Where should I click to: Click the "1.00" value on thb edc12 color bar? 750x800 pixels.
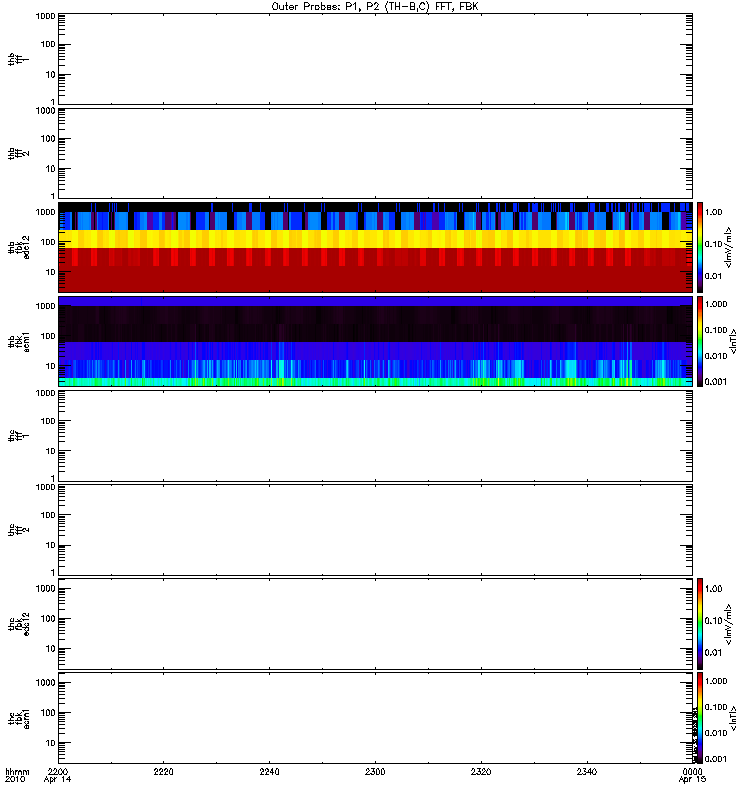(x=713, y=212)
